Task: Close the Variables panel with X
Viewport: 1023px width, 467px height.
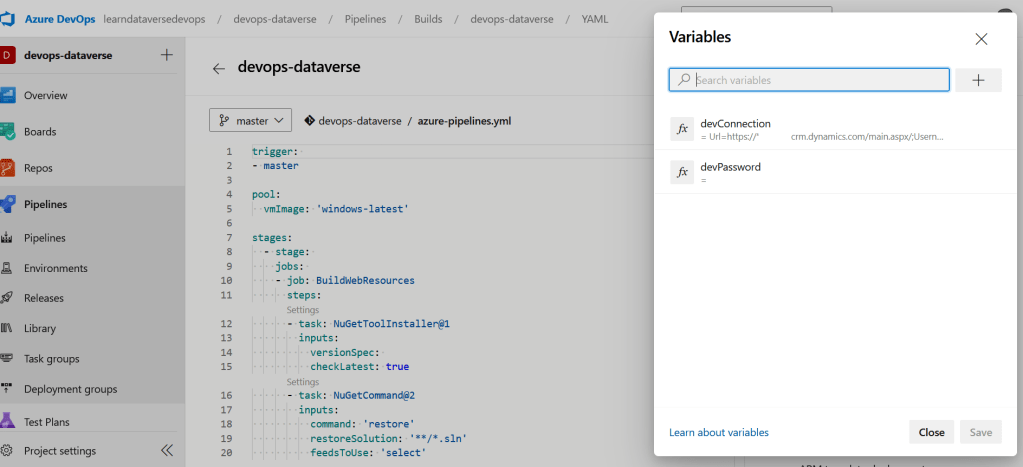Action: tap(981, 39)
